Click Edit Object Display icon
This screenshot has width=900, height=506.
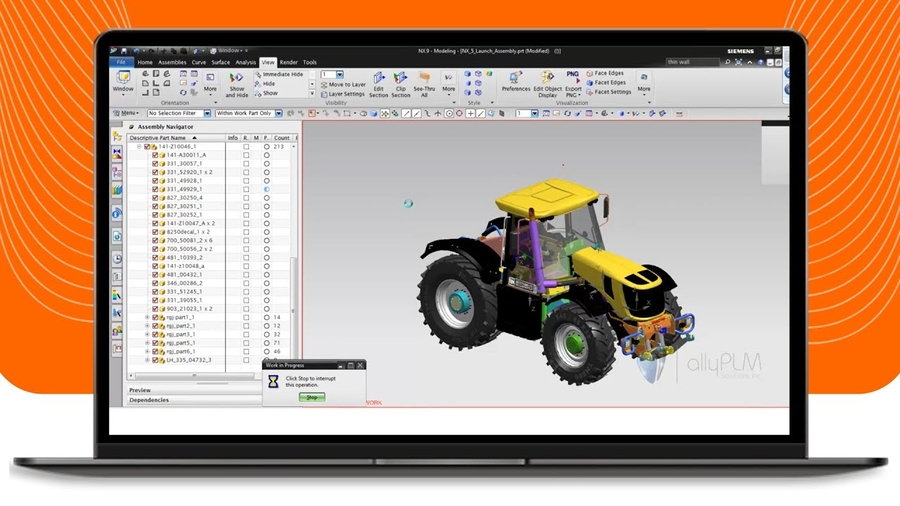point(548,77)
